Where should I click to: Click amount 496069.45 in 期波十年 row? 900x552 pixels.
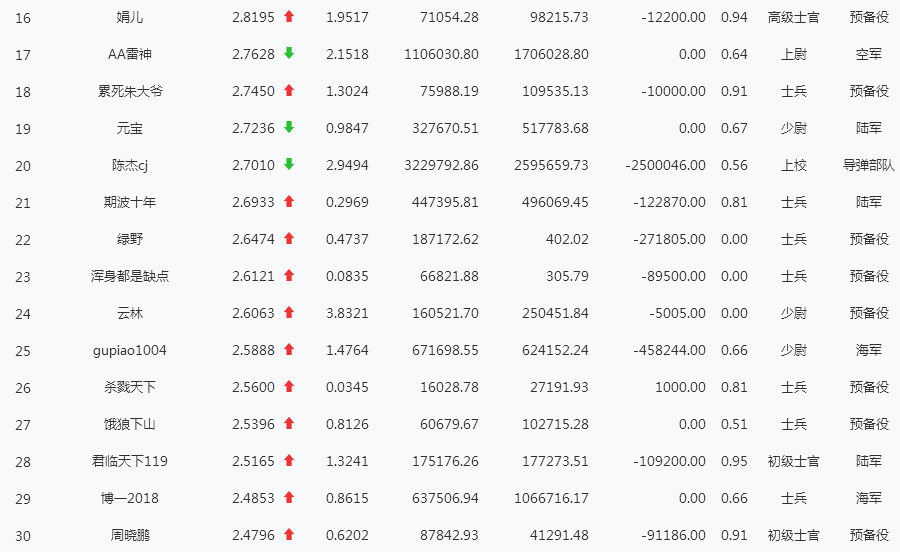coord(555,203)
